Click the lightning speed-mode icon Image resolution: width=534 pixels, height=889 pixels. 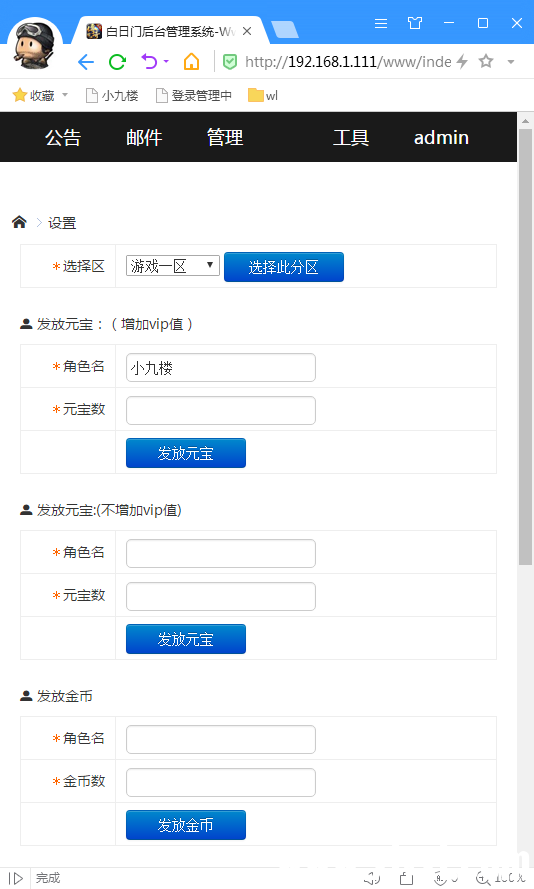tap(462, 61)
